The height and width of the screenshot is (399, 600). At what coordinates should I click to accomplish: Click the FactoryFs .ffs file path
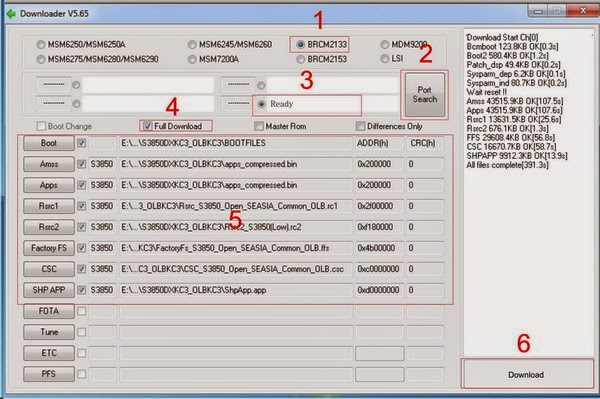(236, 248)
